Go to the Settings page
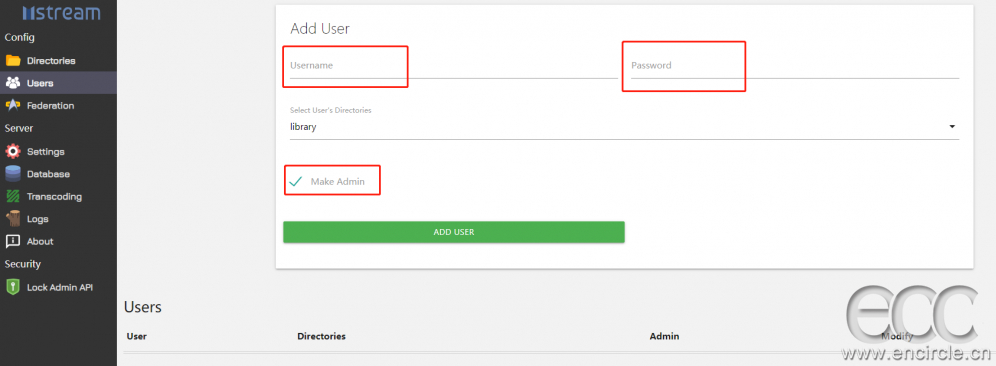The image size is (996, 366). coord(58,151)
